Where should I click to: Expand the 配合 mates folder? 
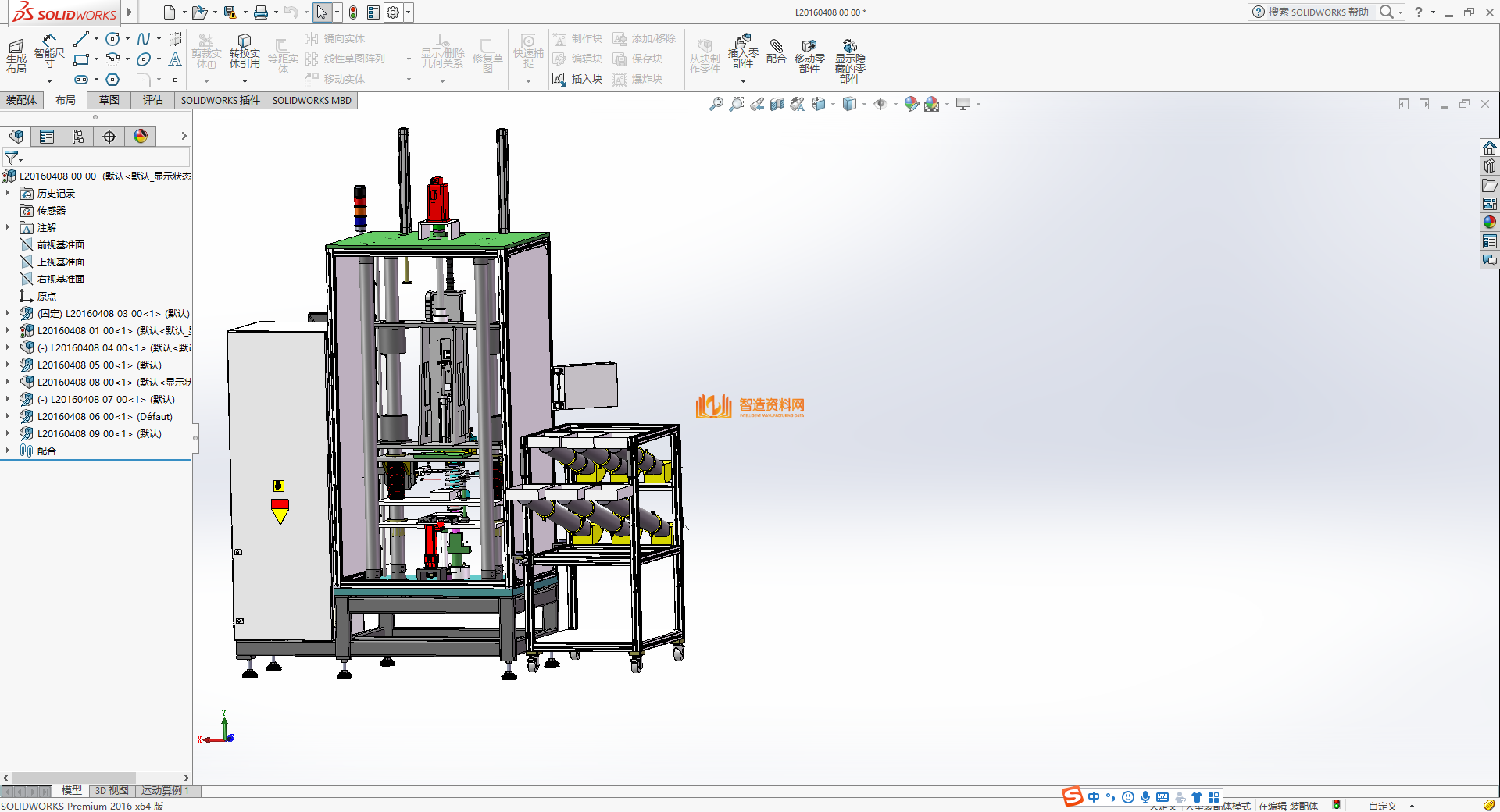(8, 451)
